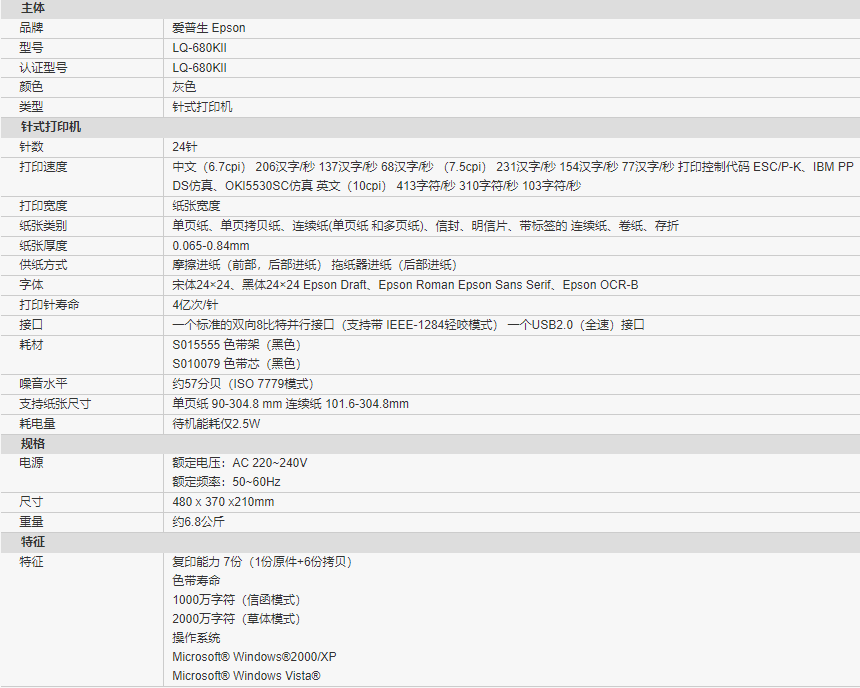Click the 纸张类别 row label

43,225
